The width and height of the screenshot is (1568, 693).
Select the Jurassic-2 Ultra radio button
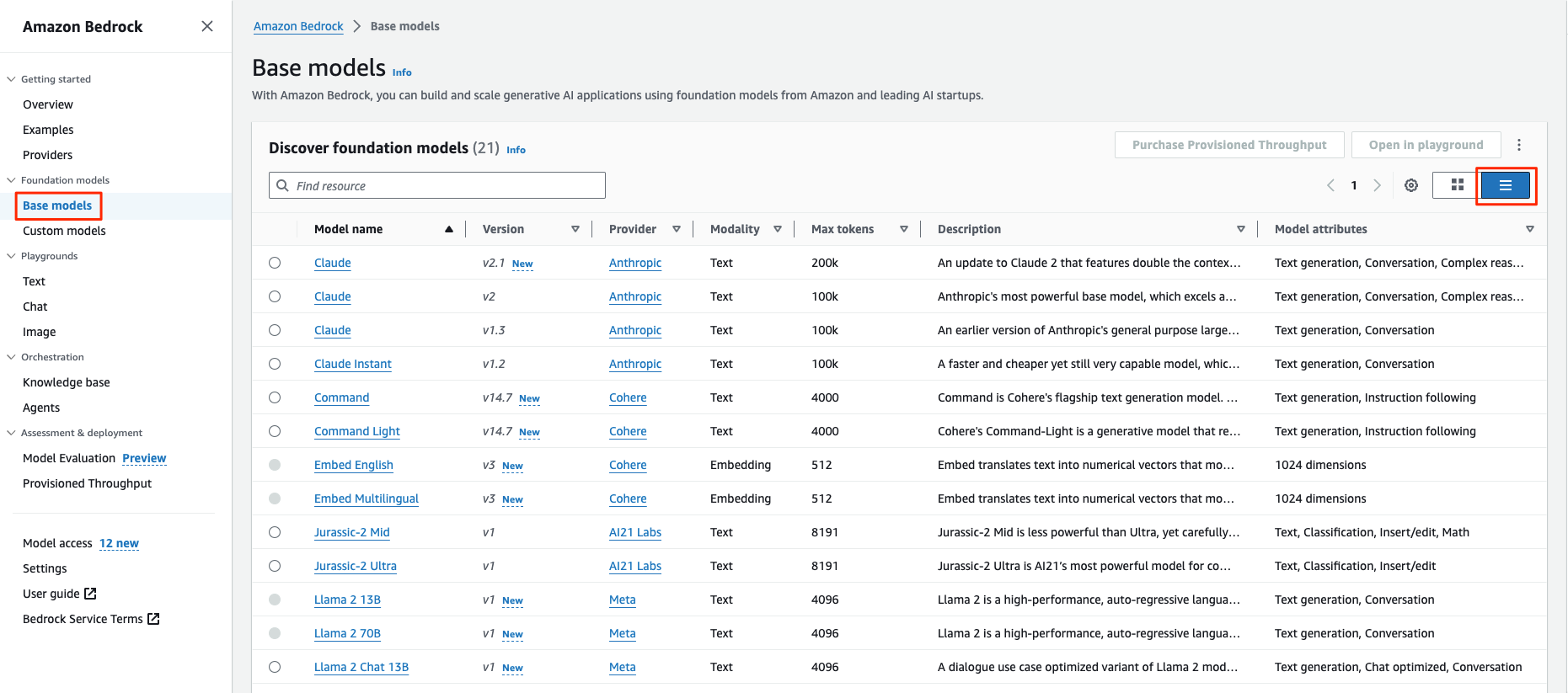275,566
